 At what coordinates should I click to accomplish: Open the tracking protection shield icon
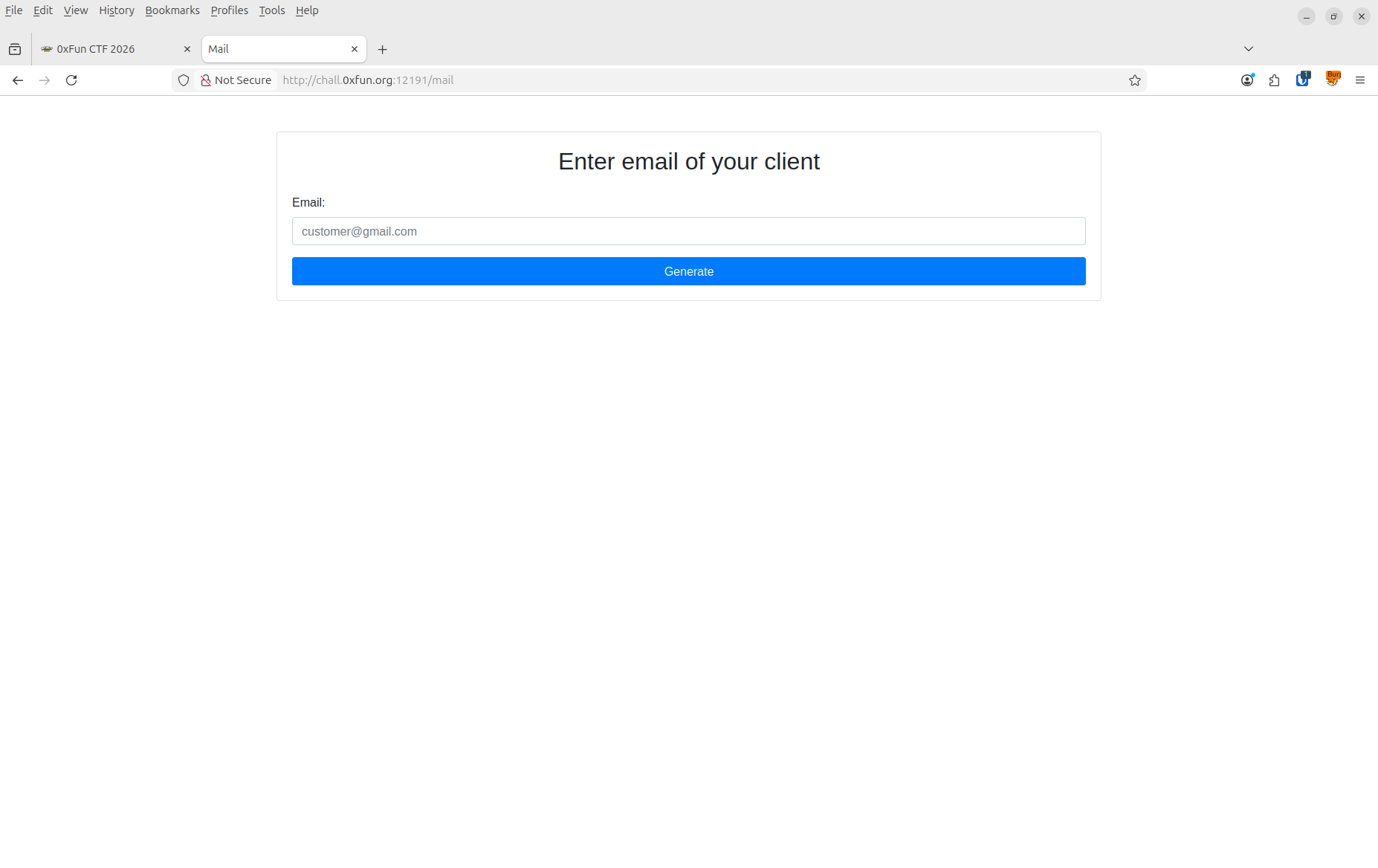pyautogui.click(x=184, y=80)
